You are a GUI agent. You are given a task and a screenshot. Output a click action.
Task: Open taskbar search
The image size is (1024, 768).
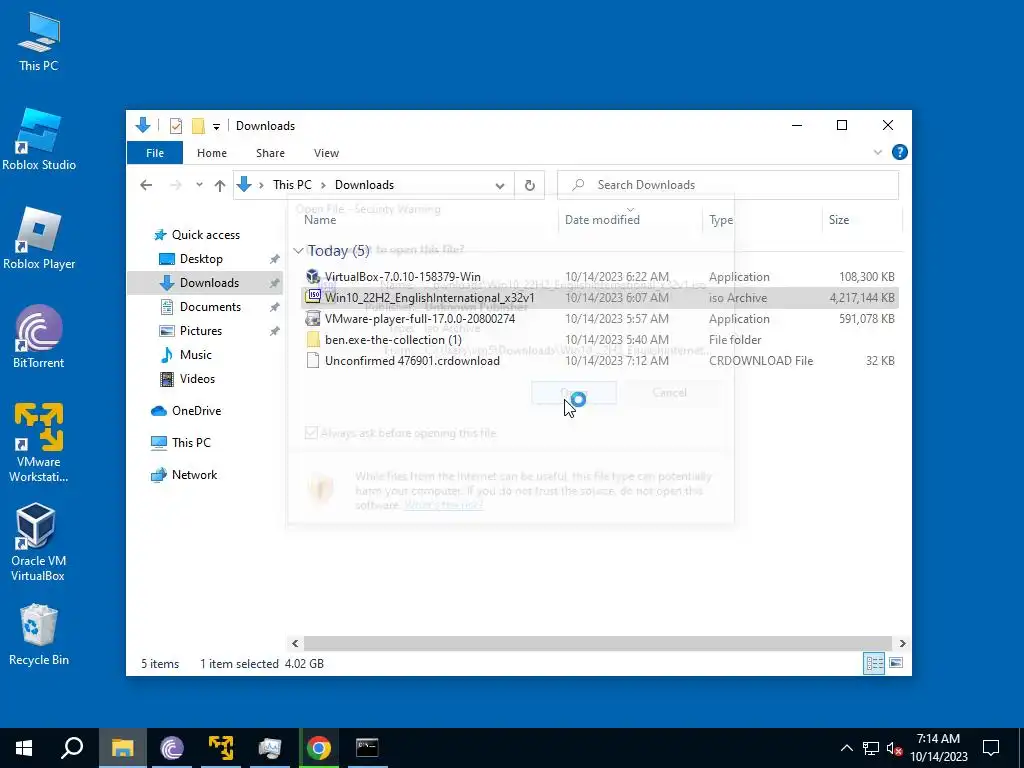(72, 748)
